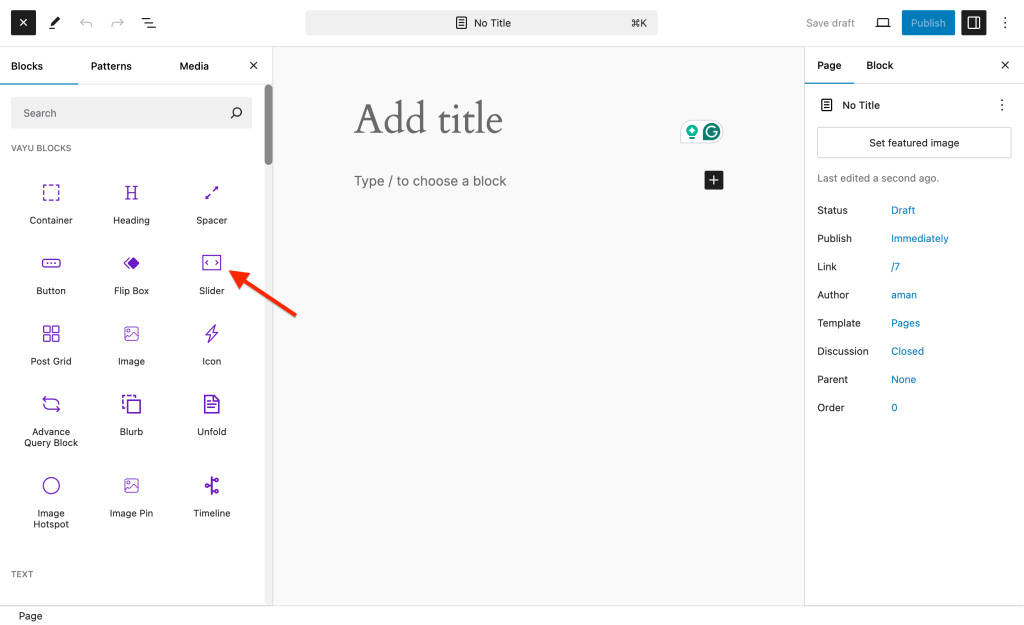The width and height of the screenshot is (1024, 625).
Task: Add the Unfold block
Action: tap(211, 414)
